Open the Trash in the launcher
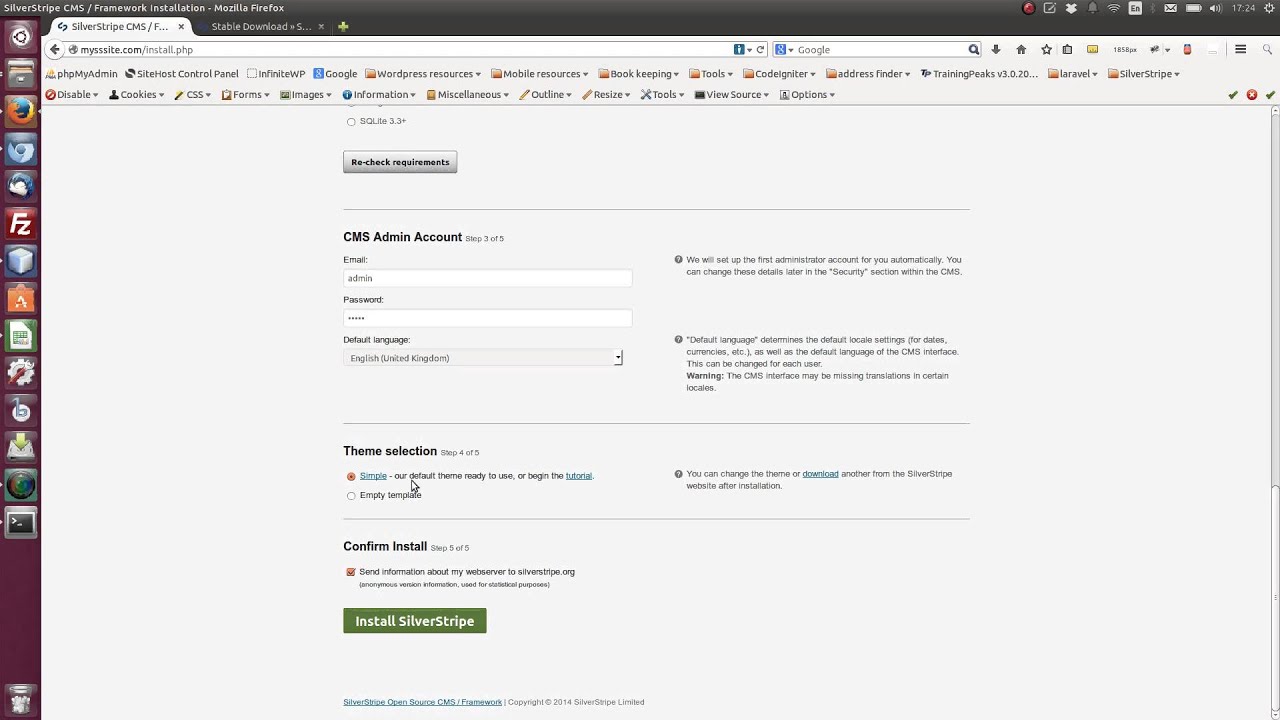The image size is (1280, 720). click(20, 699)
